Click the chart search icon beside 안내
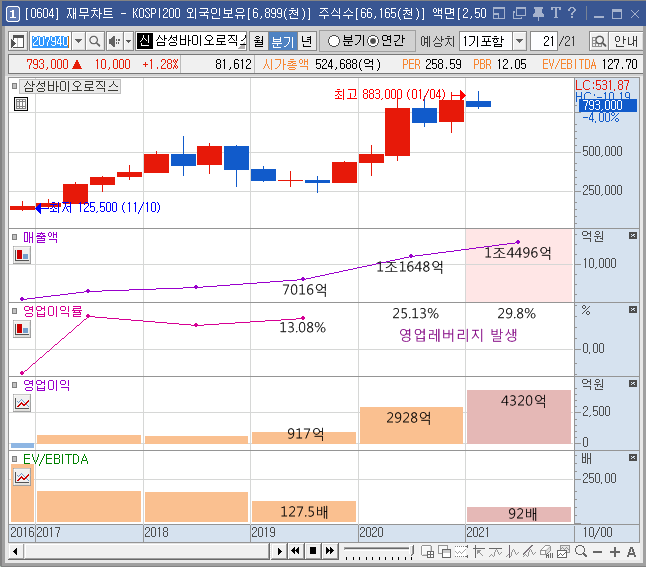 point(599,41)
